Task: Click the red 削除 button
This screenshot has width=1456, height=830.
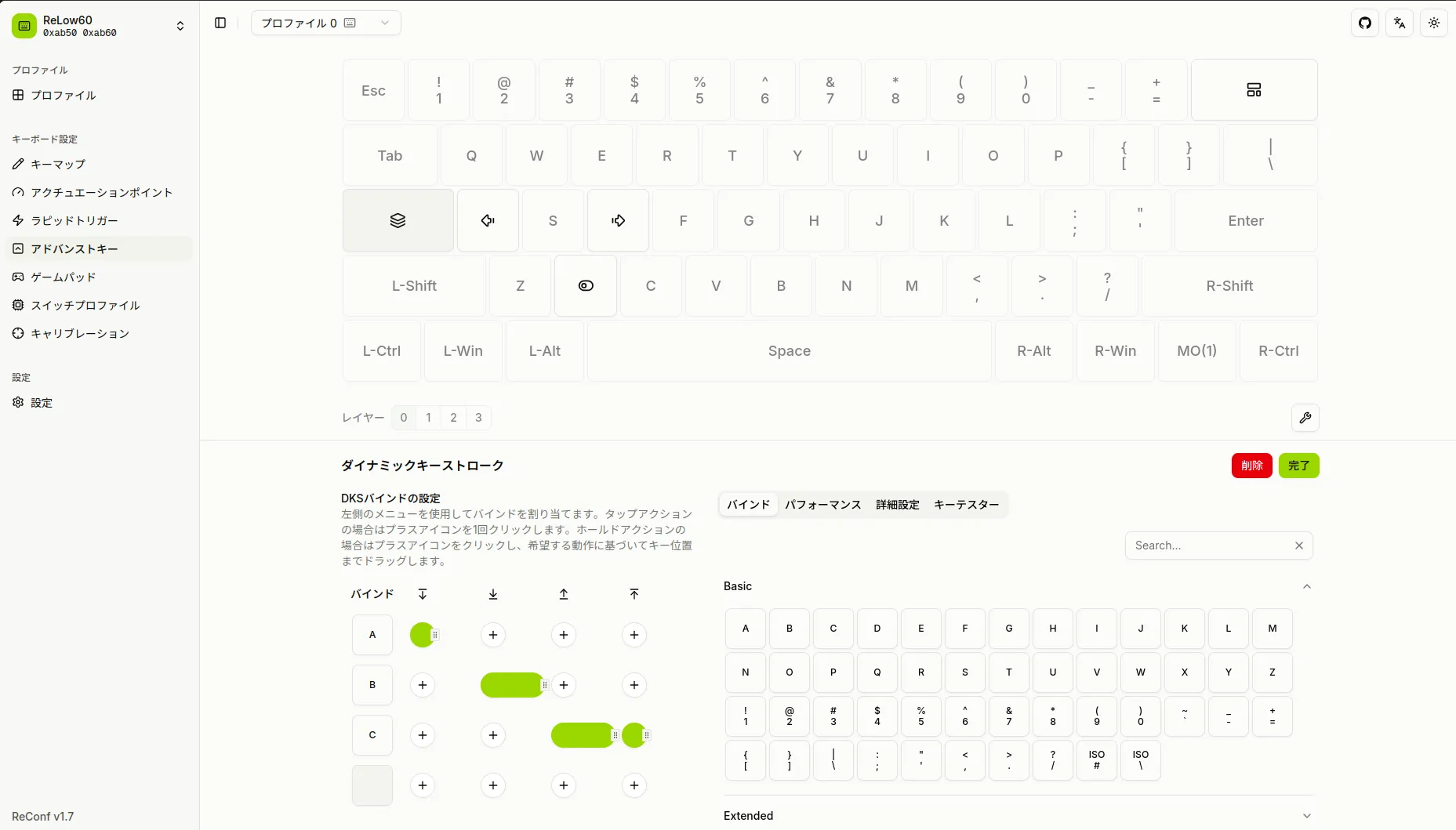Action: tap(1251, 466)
